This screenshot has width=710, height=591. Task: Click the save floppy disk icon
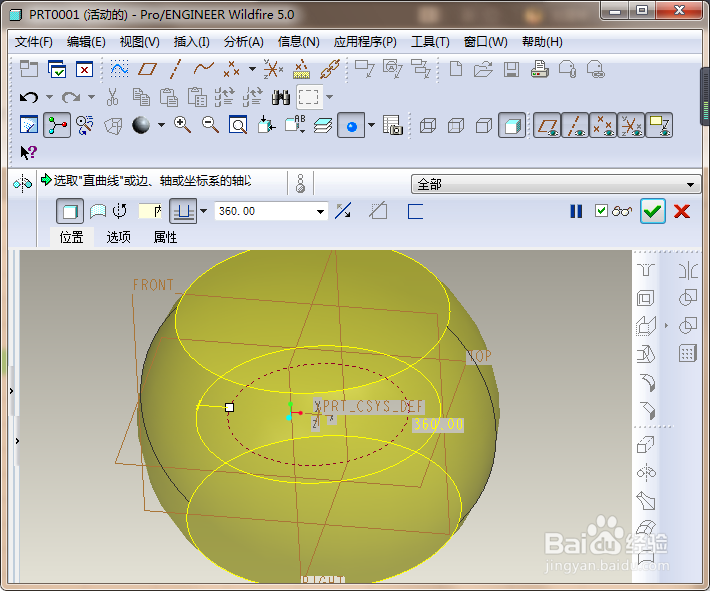[511, 69]
